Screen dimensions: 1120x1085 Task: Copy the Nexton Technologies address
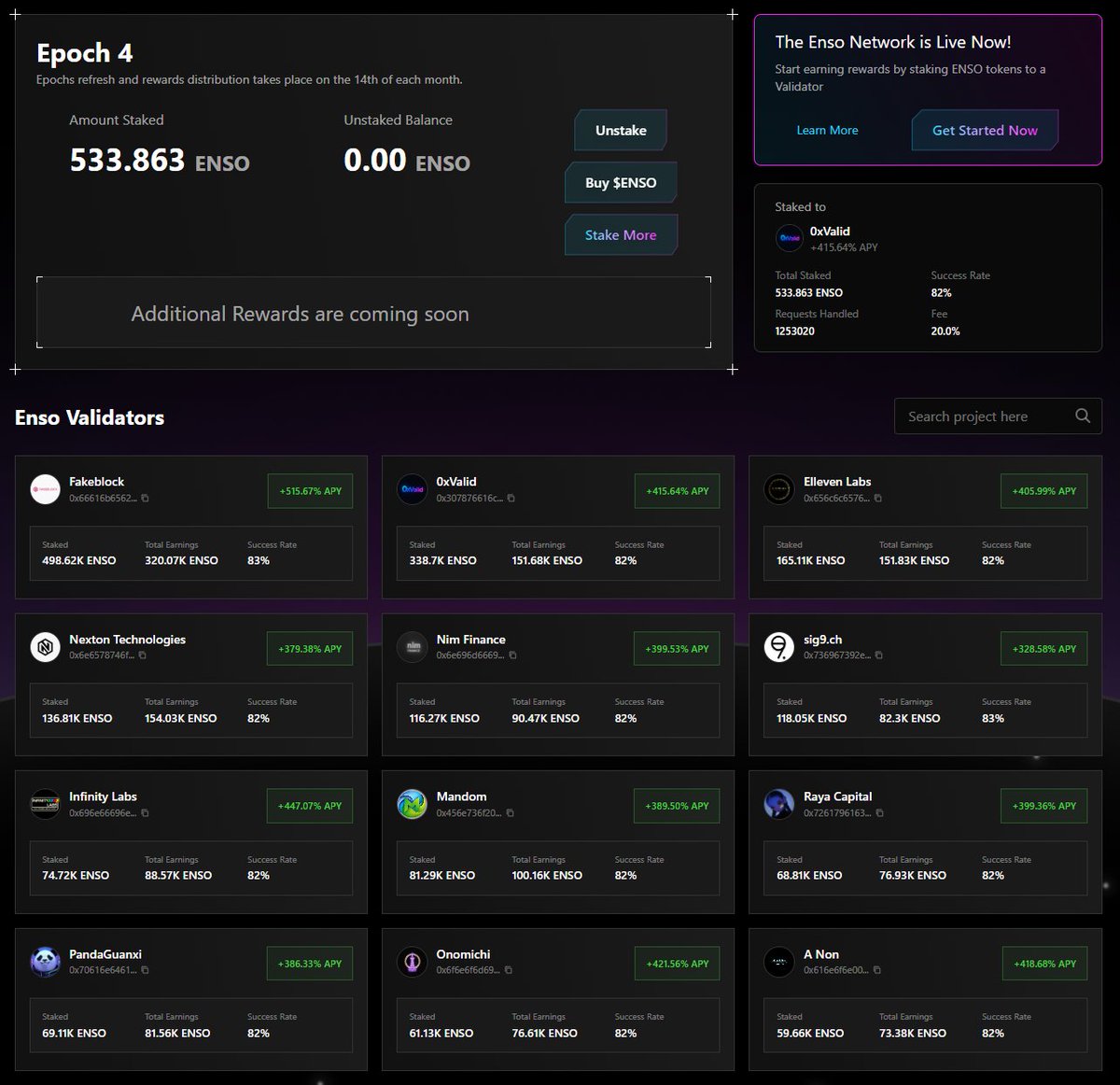coord(142,655)
